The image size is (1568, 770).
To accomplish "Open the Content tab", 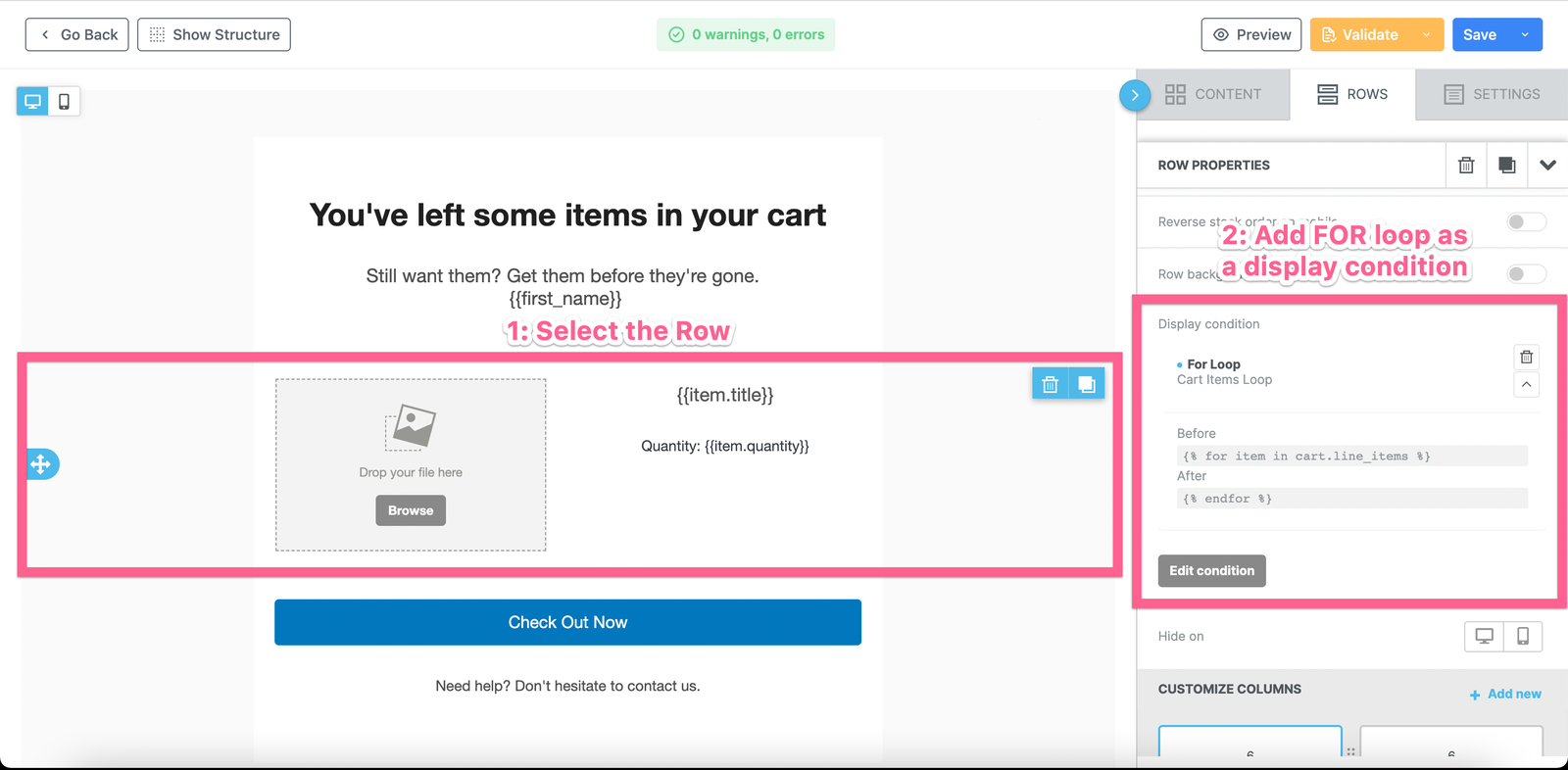I will (1213, 95).
